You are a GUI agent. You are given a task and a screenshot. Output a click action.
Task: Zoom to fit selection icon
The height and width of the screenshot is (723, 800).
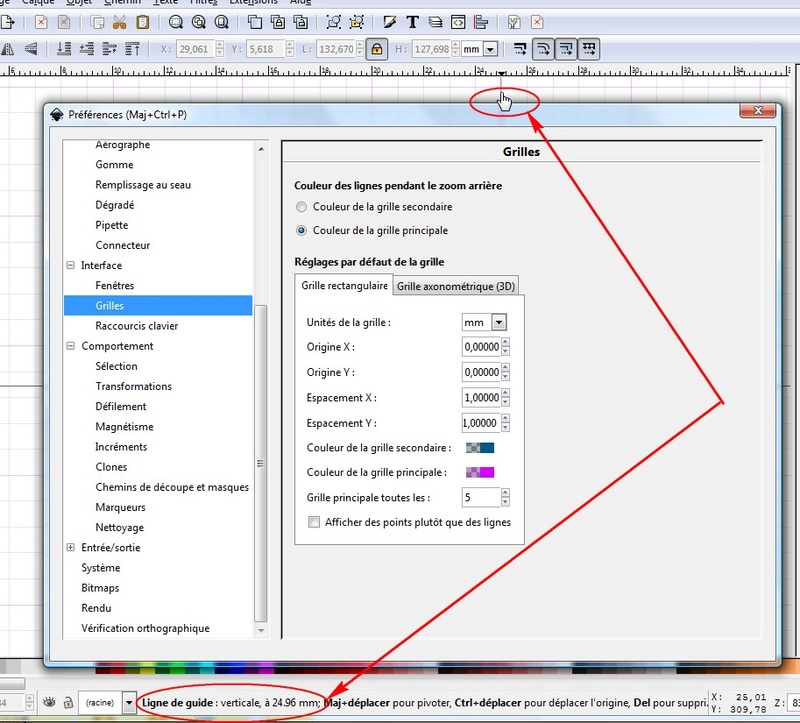pos(176,22)
